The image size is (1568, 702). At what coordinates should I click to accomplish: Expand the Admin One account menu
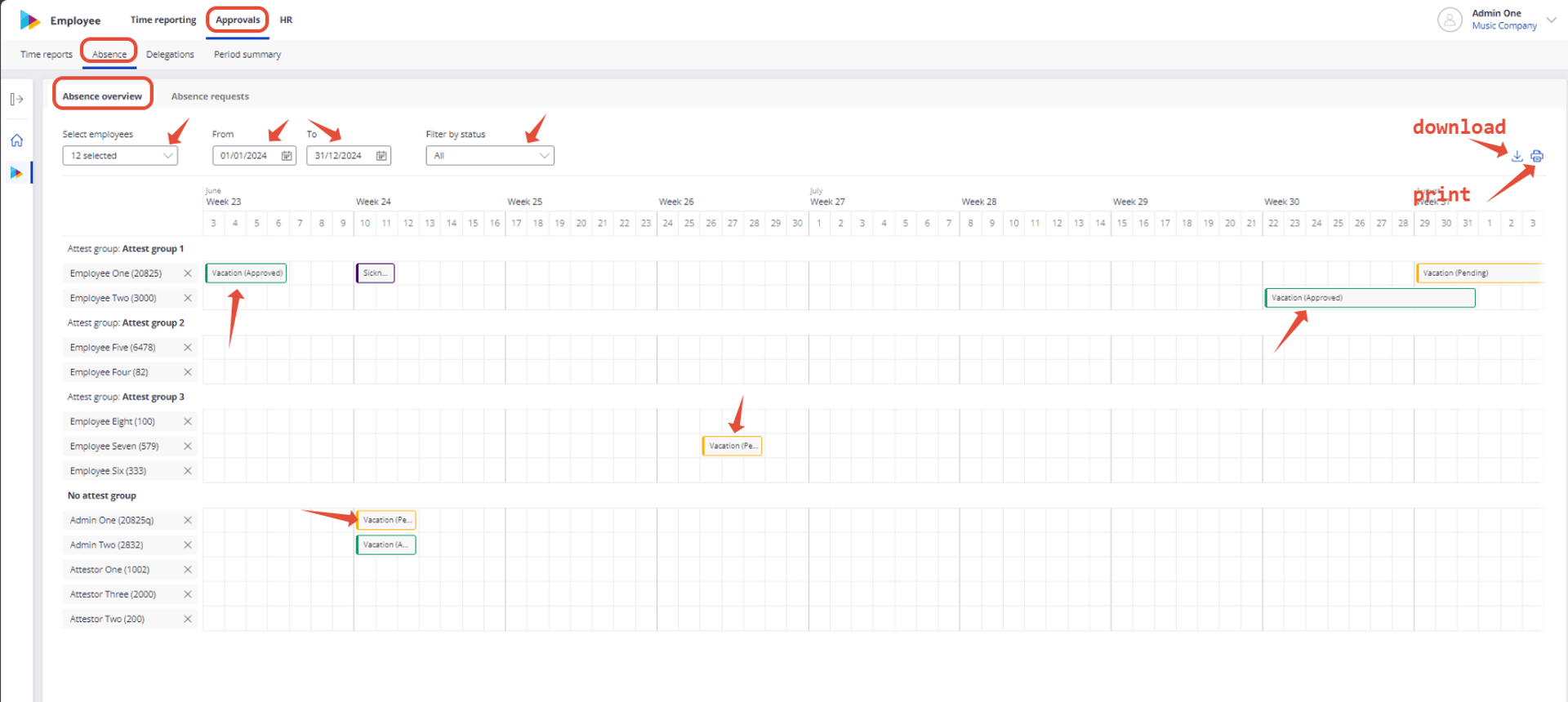click(1551, 20)
